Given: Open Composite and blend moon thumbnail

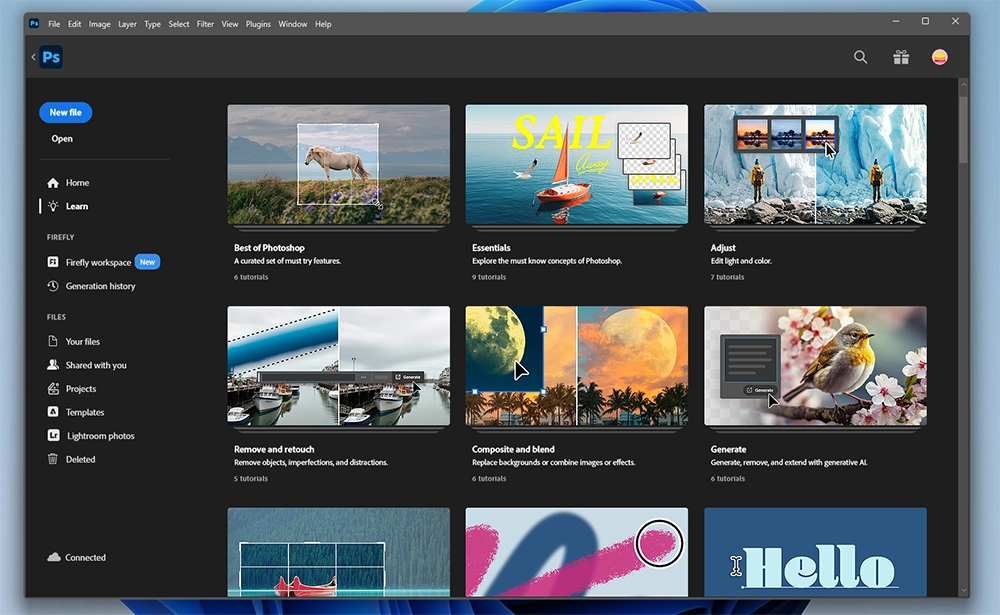Looking at the screenshot, I should coord(577,366).
